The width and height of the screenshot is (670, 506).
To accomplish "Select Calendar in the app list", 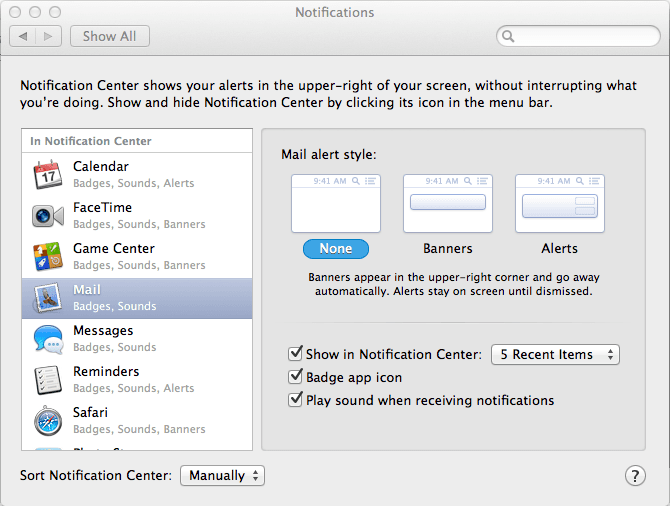I will pos(137,174).
